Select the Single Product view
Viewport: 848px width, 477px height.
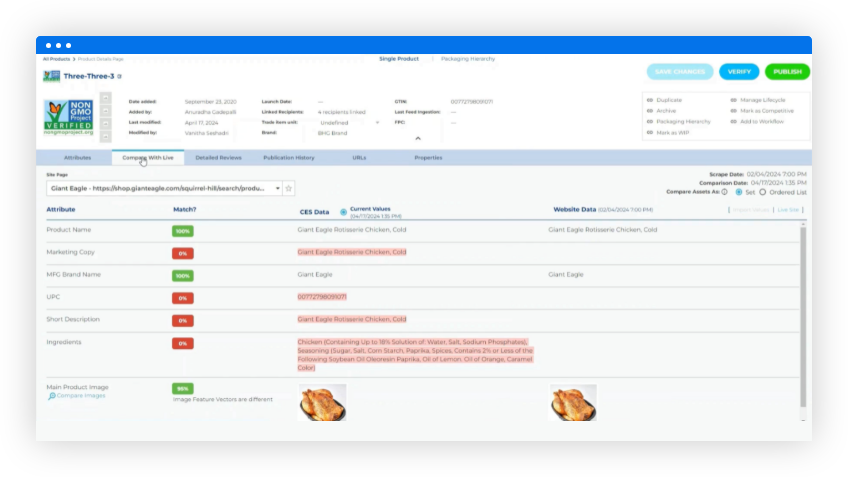tap(399, 59)
